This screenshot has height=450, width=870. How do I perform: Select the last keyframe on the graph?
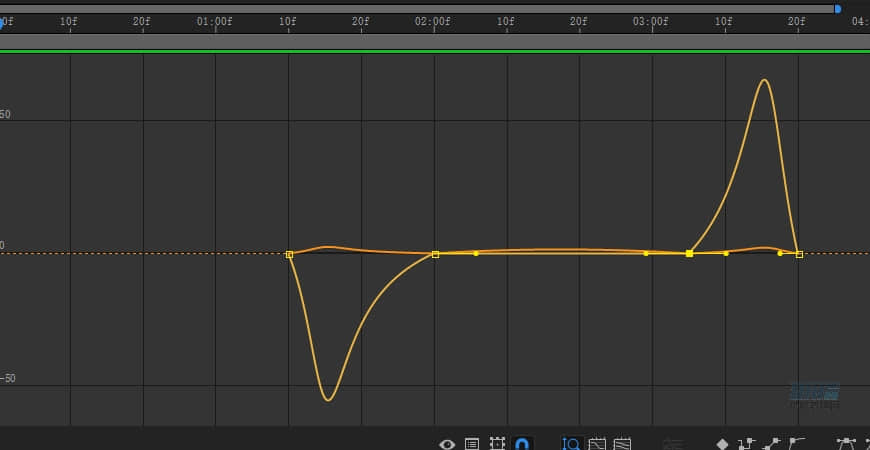coord(799,254)
